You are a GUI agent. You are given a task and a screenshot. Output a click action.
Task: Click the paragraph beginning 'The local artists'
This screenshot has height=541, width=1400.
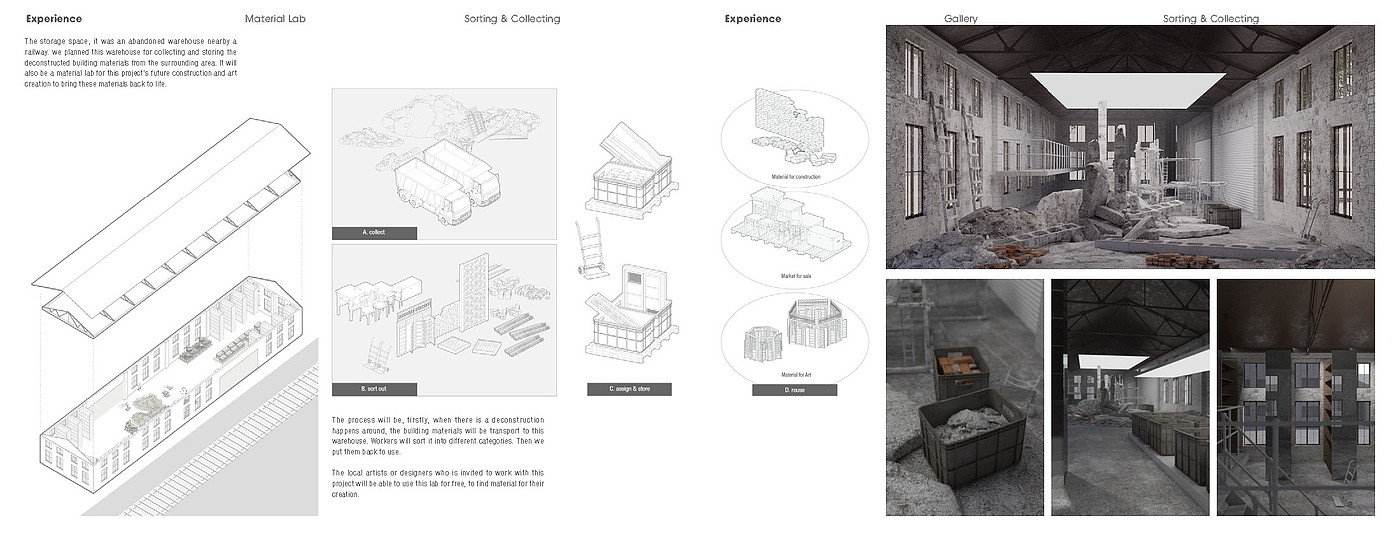(438, 483)
